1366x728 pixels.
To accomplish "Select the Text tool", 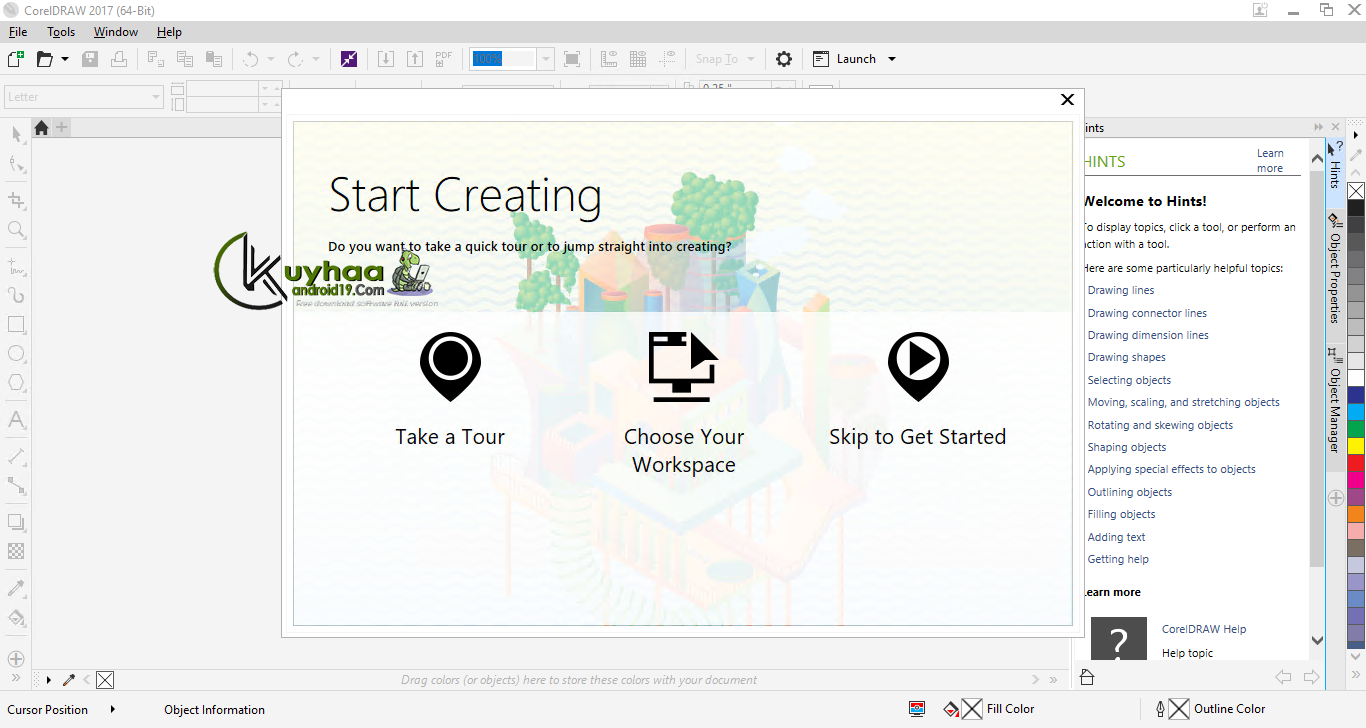I will point(16,420).
